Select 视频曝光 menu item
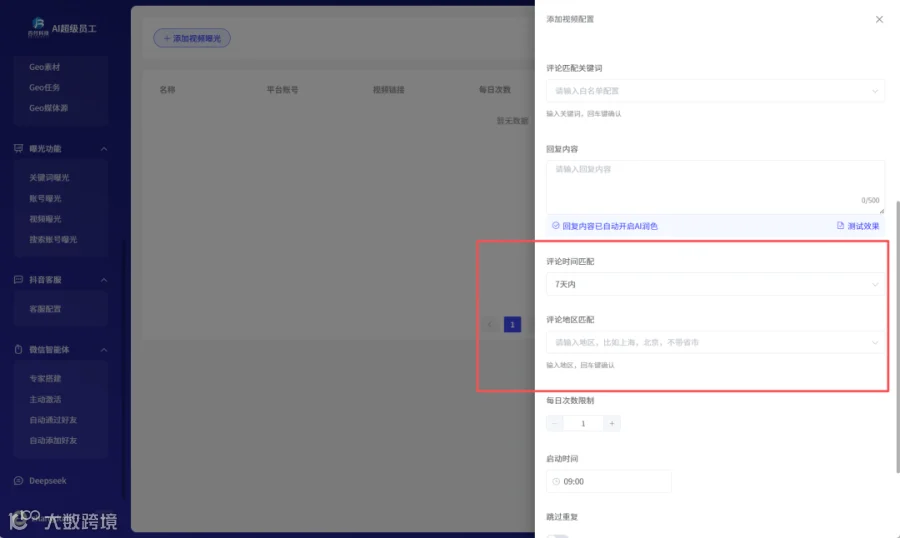 (x=45, y=219)
